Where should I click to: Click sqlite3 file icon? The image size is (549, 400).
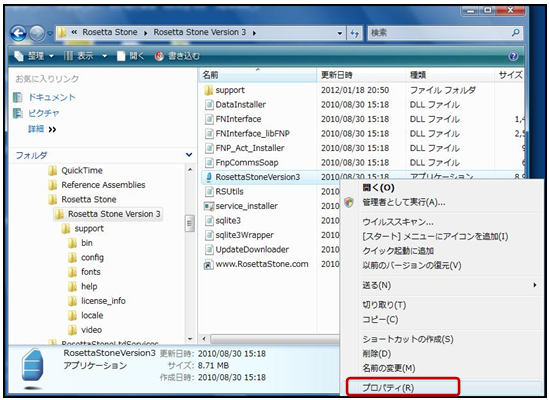coord(209,221)
